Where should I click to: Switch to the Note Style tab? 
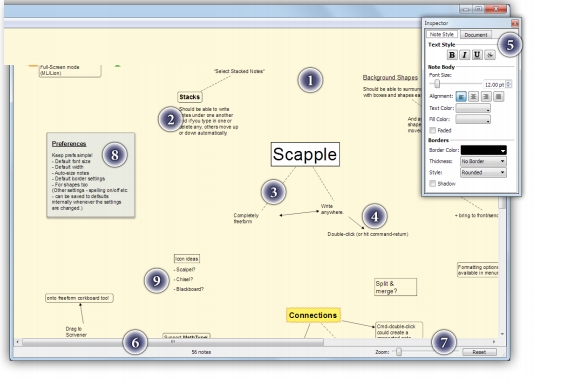[442, 34]
